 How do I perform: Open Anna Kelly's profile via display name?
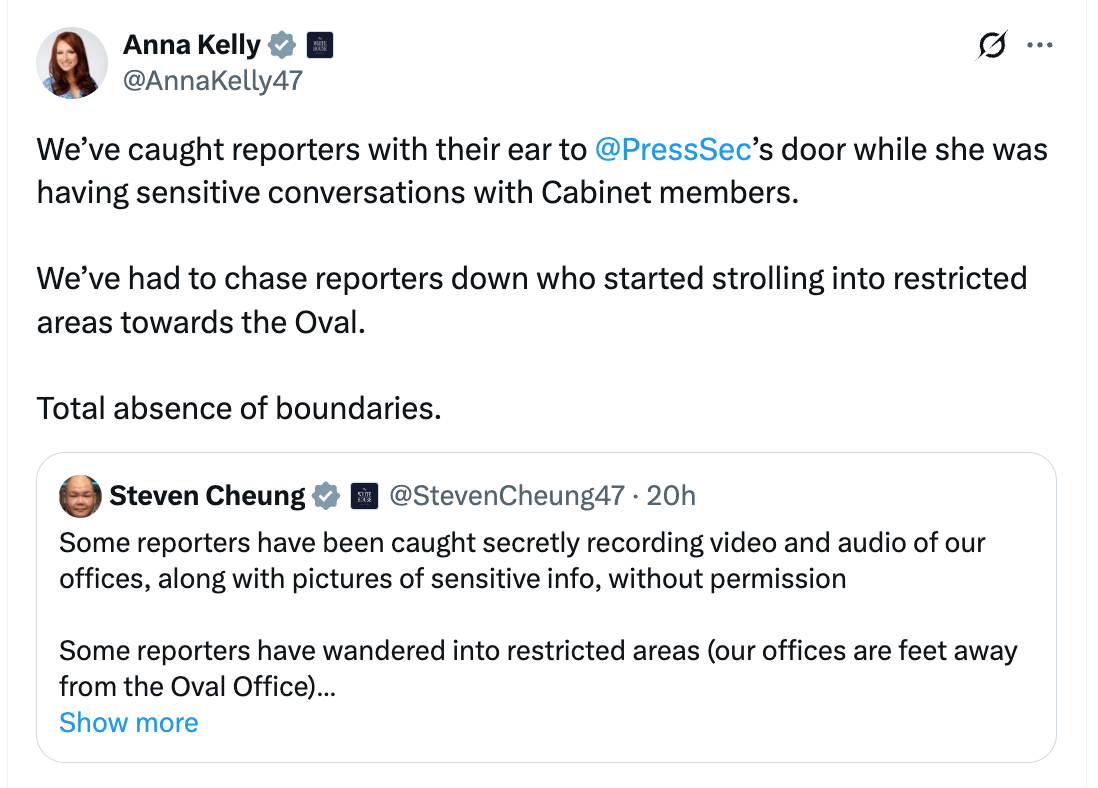pos(191,45)
